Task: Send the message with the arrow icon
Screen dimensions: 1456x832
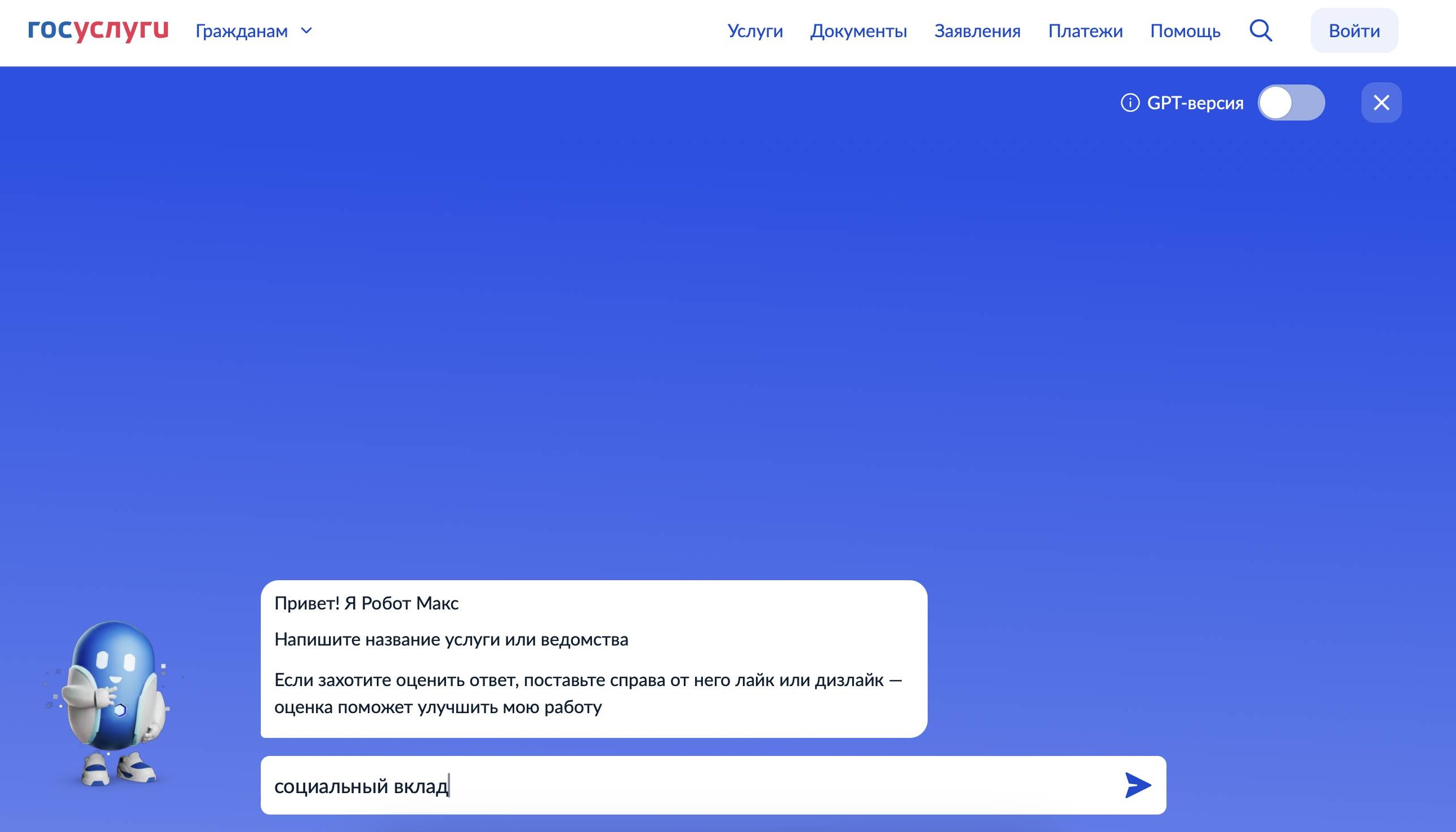Action: coord(1137,785)
